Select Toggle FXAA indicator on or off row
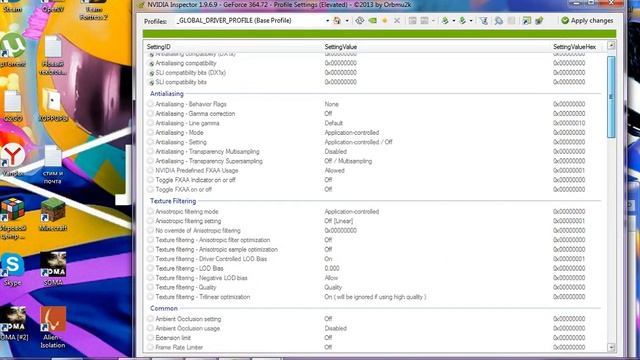 click(x=375, y=180)
